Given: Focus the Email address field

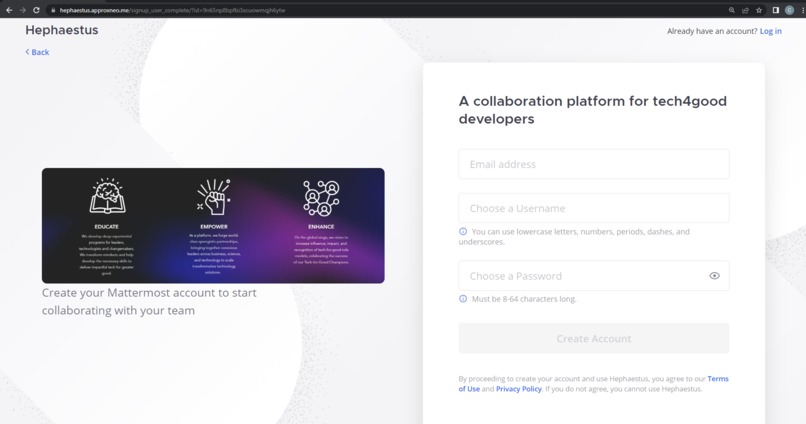Looking at the screenshot, I should [x=594, y=164].
